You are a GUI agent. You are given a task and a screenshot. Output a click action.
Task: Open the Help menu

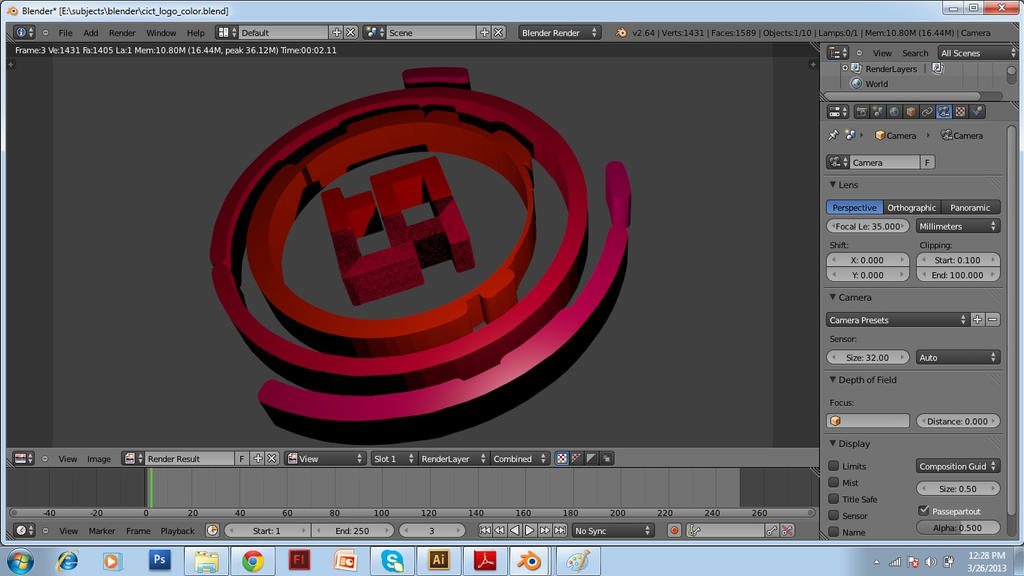pyautogui.click(x=195, y=33)
